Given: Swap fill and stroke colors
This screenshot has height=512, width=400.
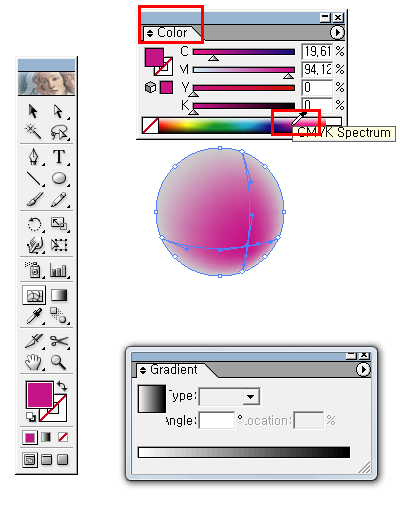Looking at the screenshot, I should point(62,386).
